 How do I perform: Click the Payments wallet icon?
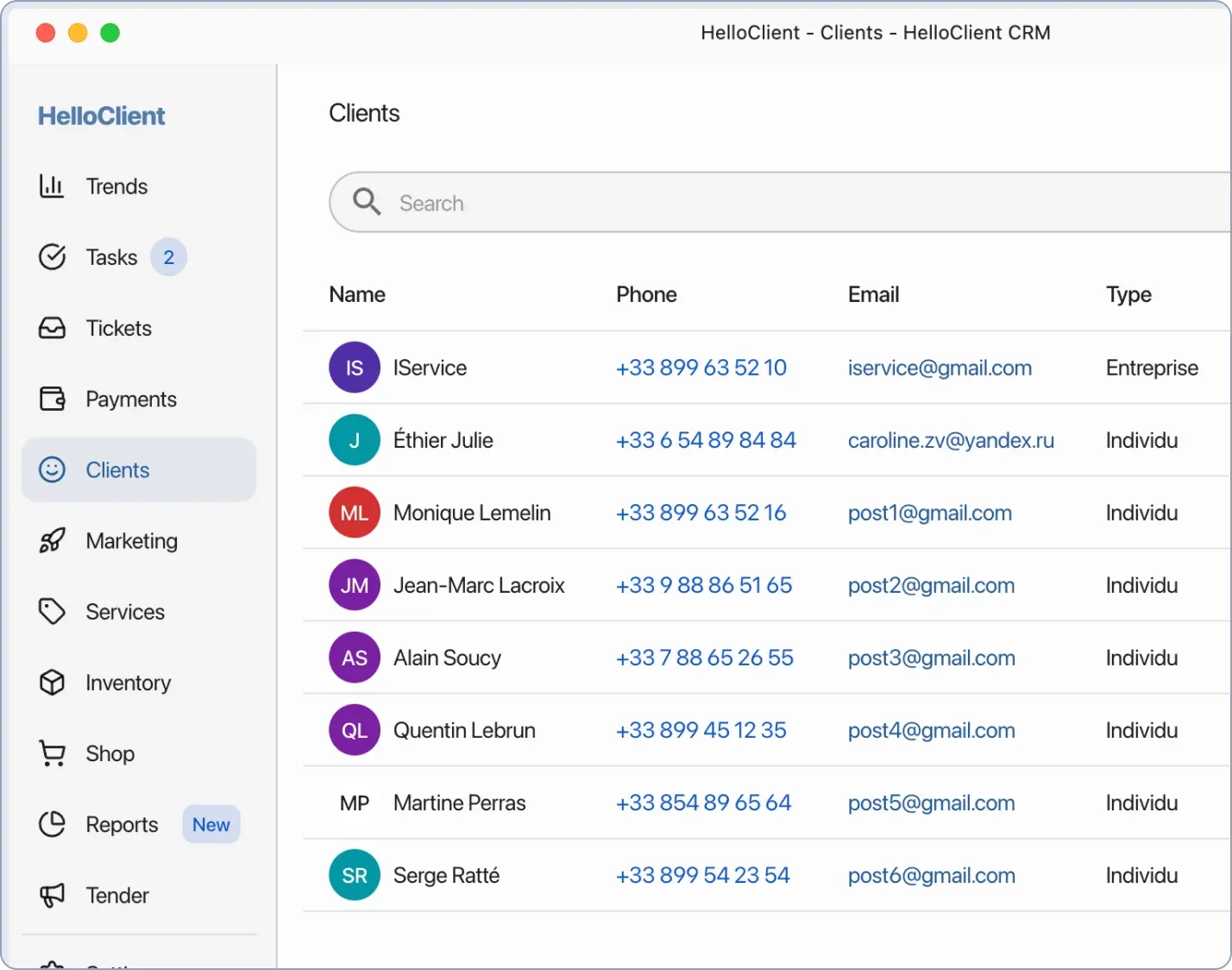[x=53, y=399]
